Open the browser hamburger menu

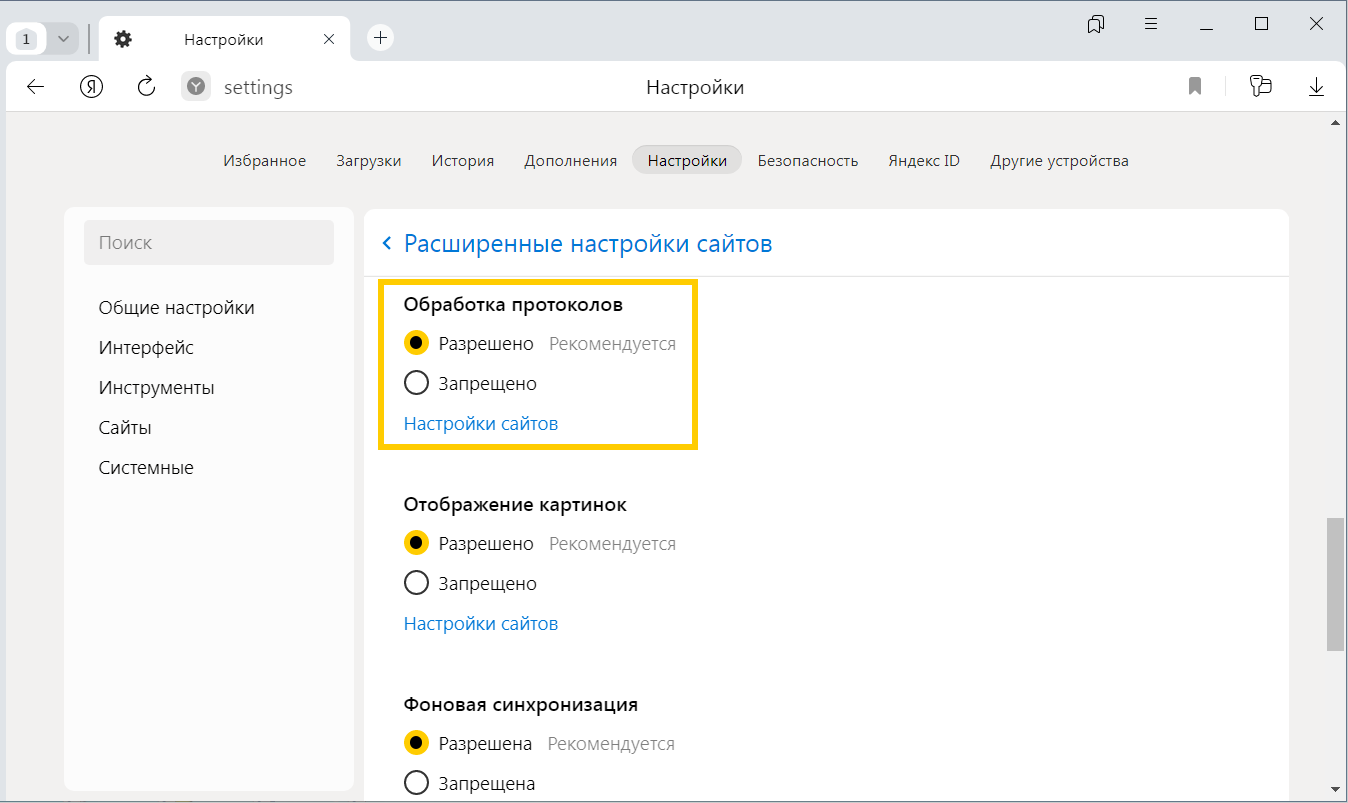[1151, 24]
